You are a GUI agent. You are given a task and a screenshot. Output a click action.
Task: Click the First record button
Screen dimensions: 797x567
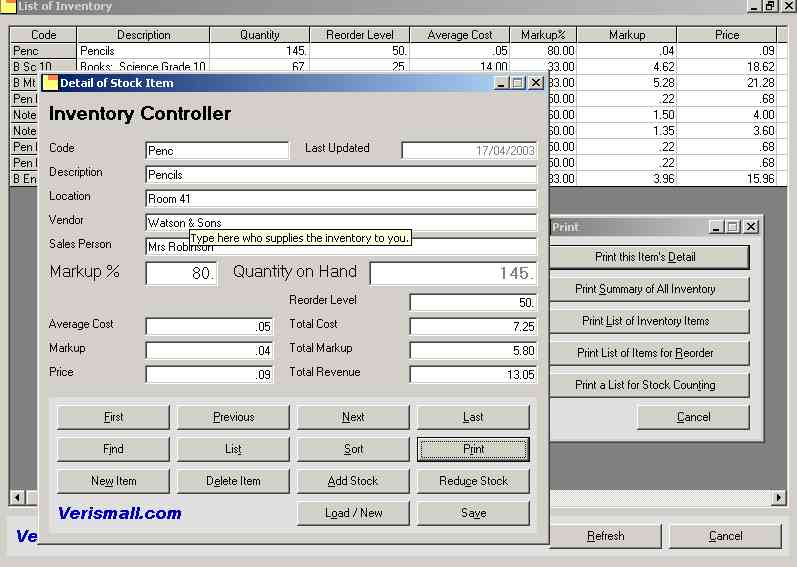[x=113, y=417]
